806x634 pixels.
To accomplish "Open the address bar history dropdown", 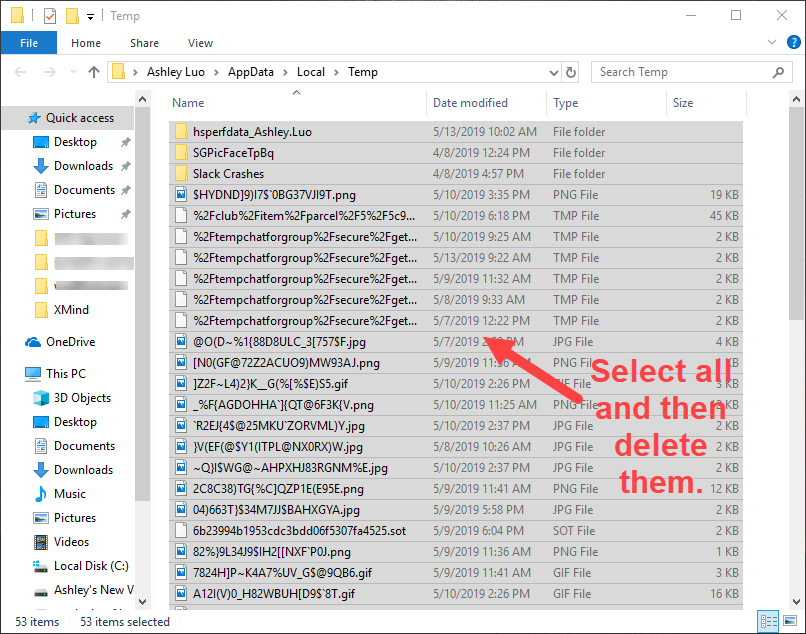I will point(554,72).
